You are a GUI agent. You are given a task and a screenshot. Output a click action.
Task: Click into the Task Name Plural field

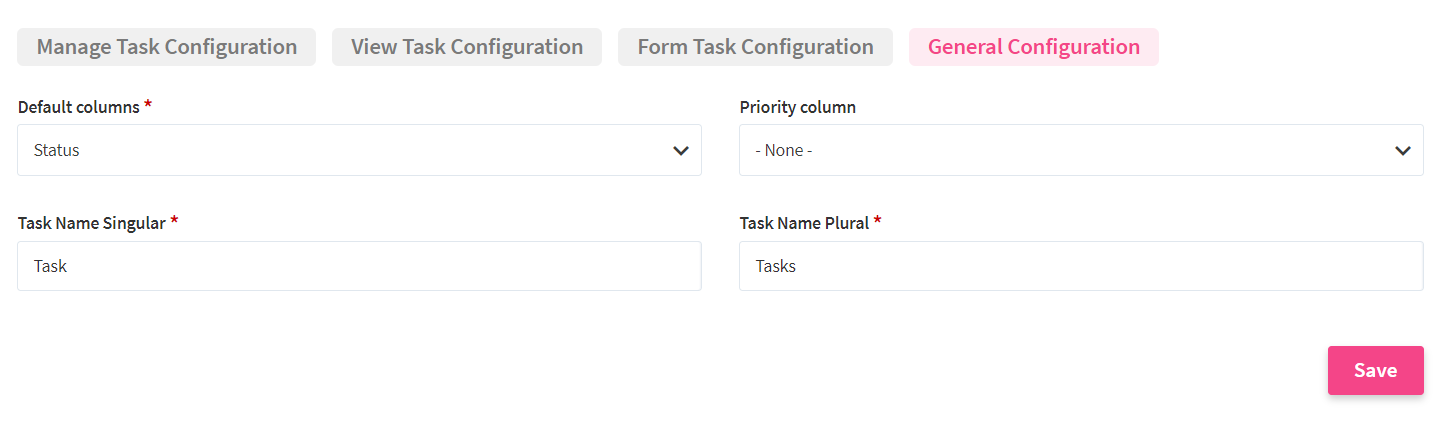click(x=1081, y=266)
